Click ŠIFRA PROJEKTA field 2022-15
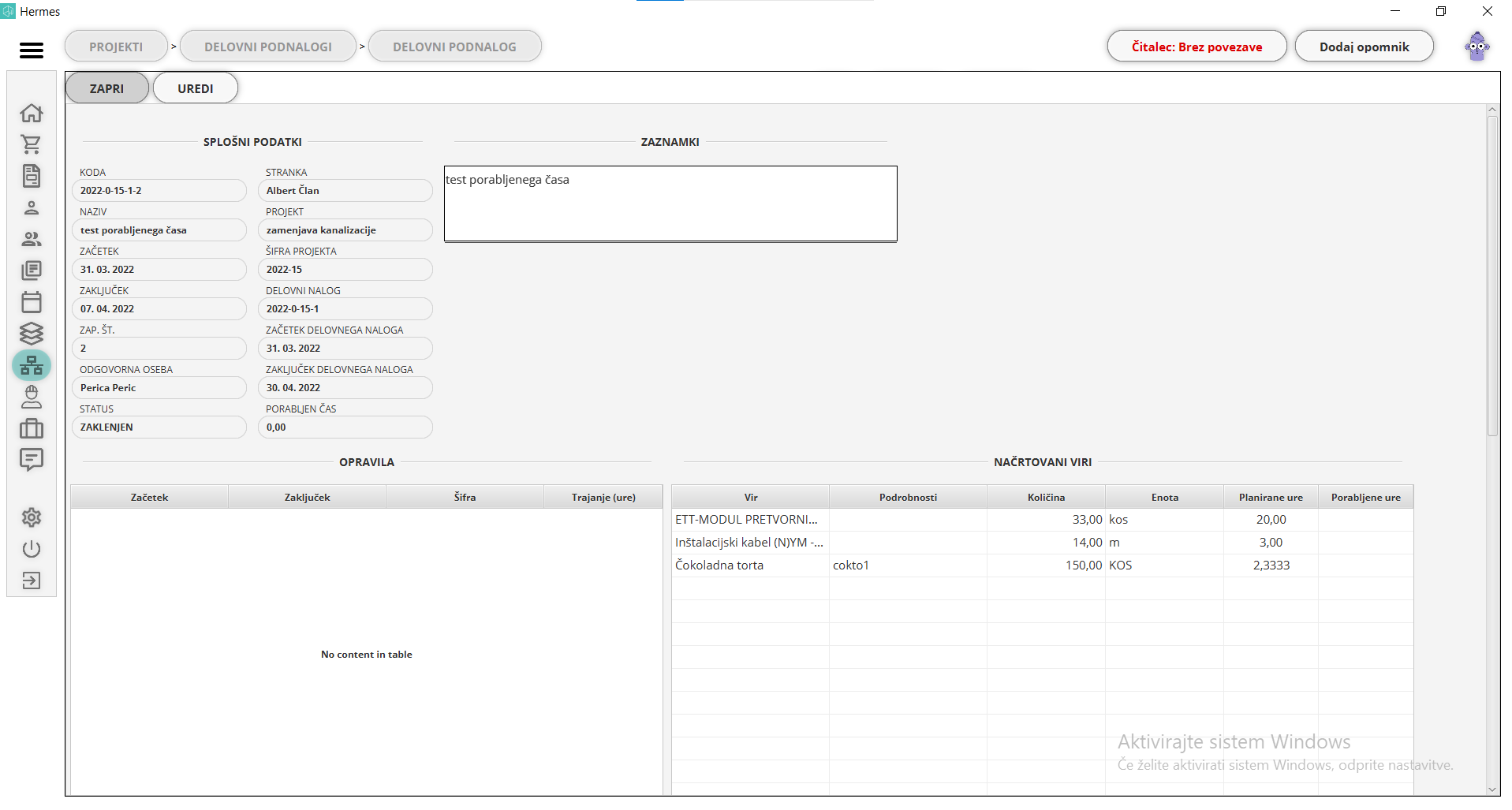 click(x=345, y=270)
